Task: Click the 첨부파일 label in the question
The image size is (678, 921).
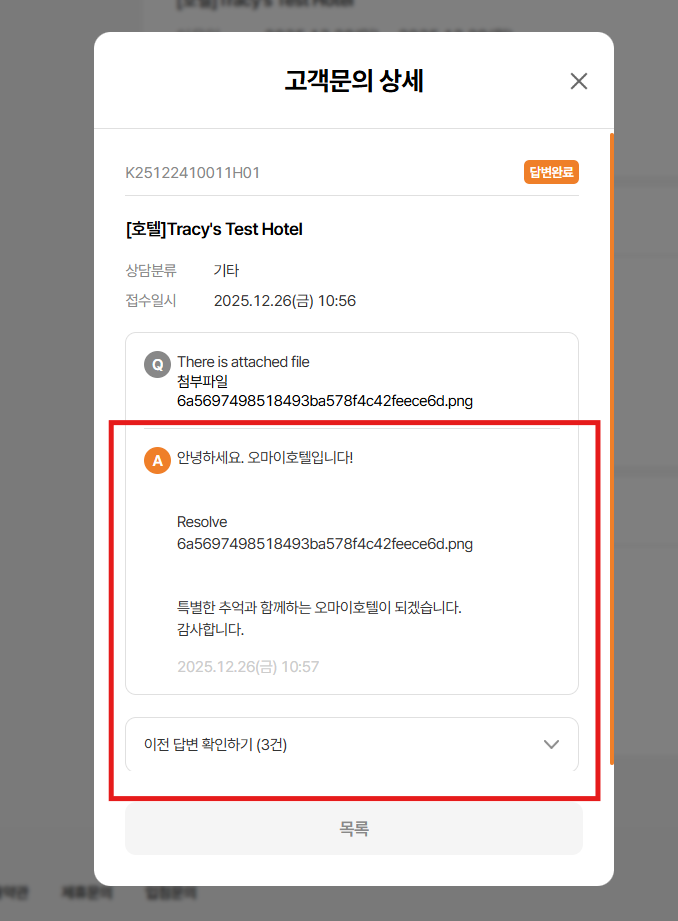Action: click(x=202, y=381)
